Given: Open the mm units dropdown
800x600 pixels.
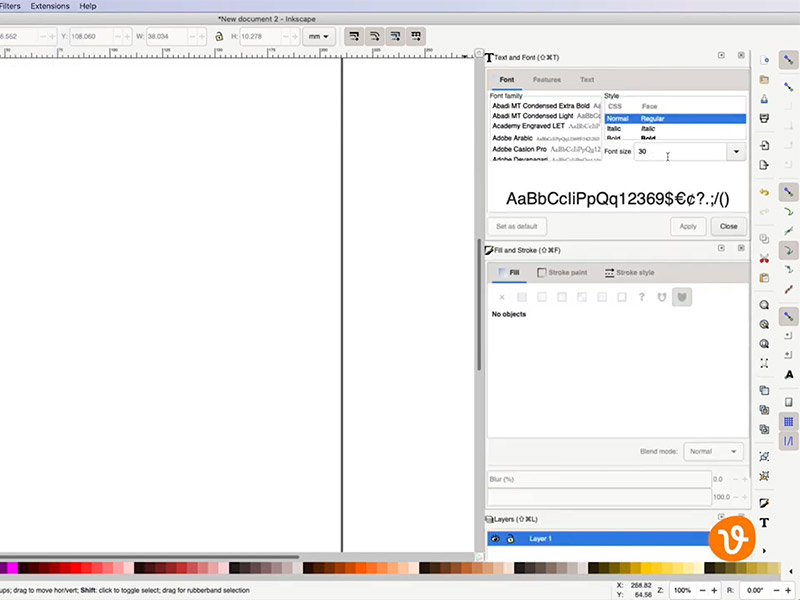Looking at the screenshot, I should click(319, 36).
